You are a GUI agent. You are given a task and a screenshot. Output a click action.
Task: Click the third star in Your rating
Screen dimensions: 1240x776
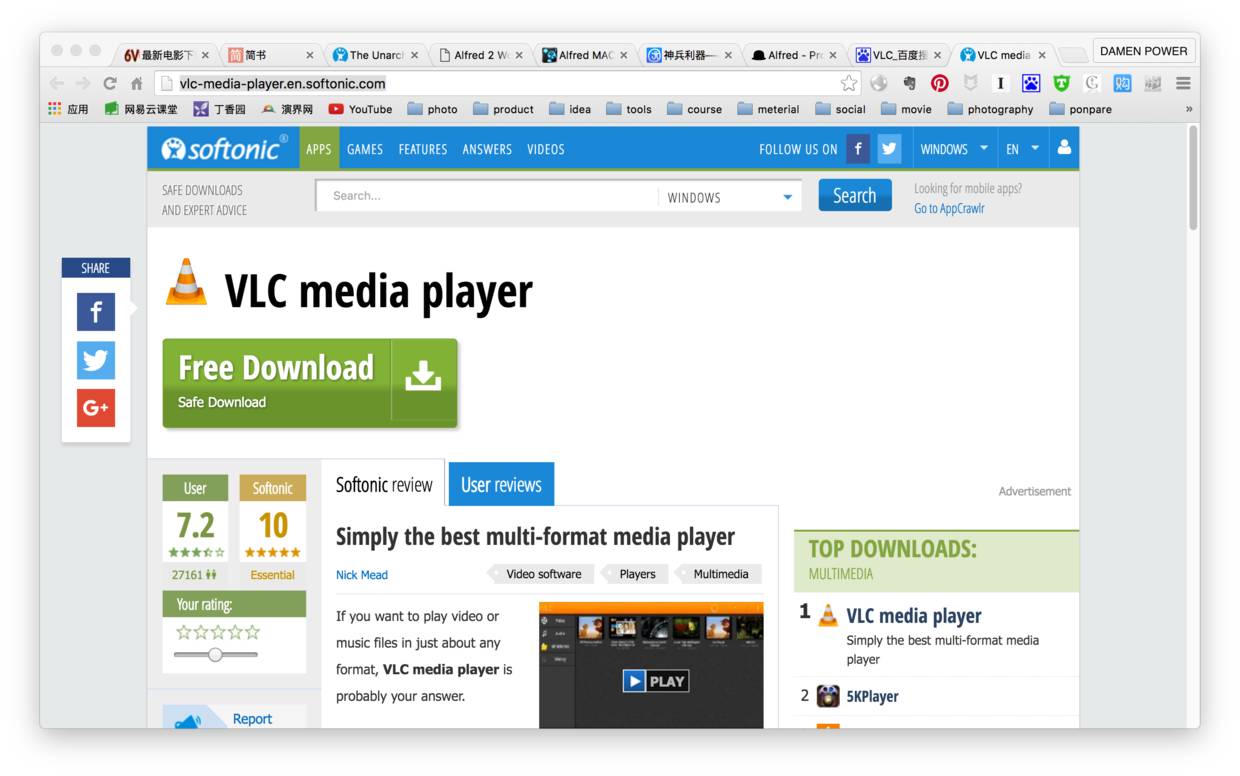click(x=218, y=632)
